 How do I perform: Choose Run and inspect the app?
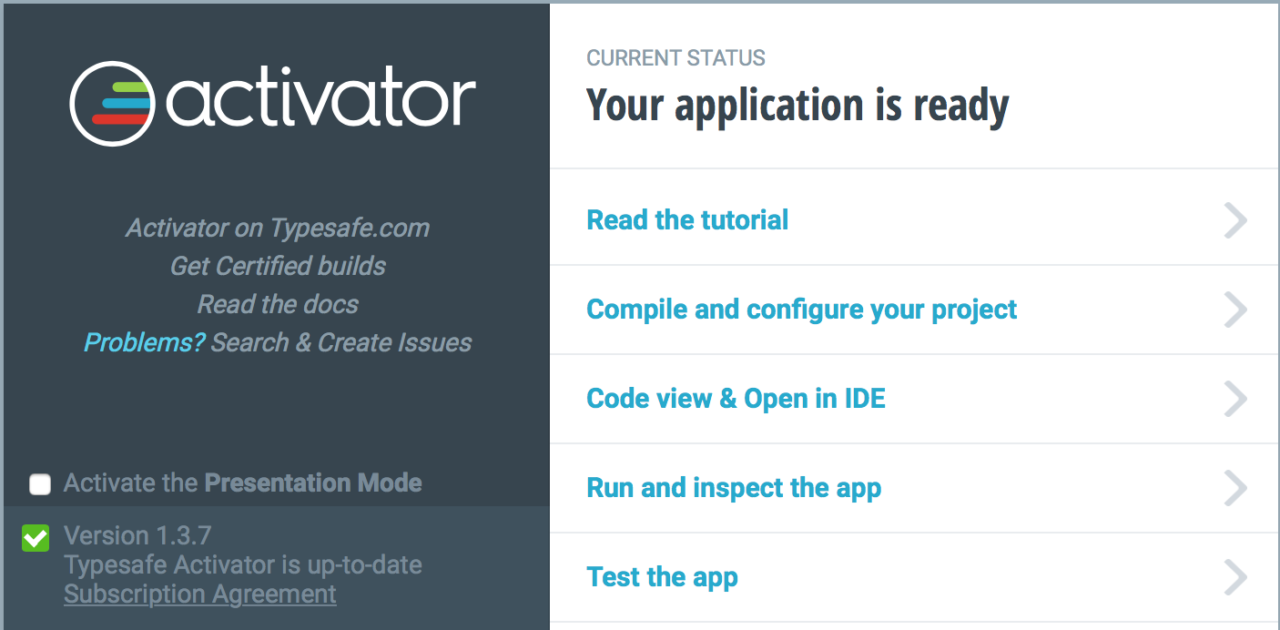point(733,488)
